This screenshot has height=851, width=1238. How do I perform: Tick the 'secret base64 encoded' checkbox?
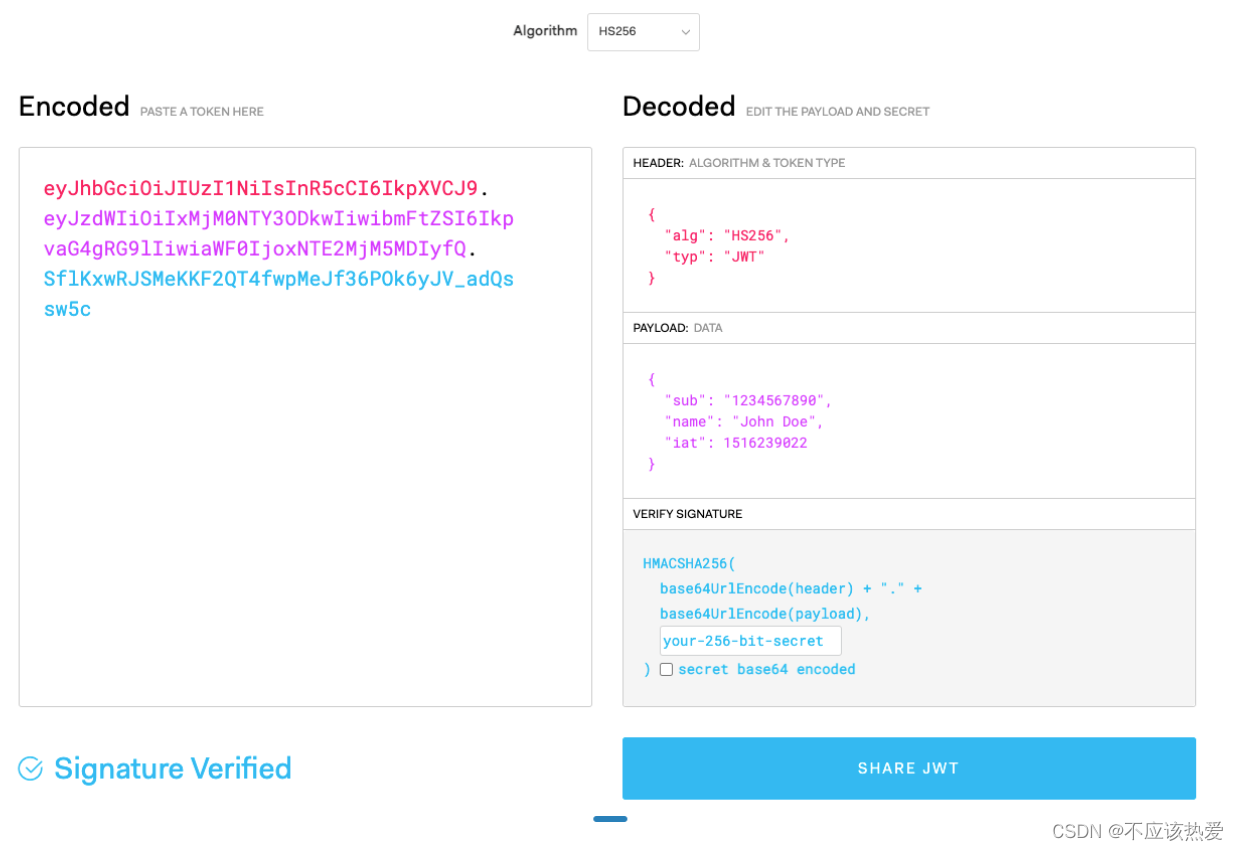coord(666,670)
